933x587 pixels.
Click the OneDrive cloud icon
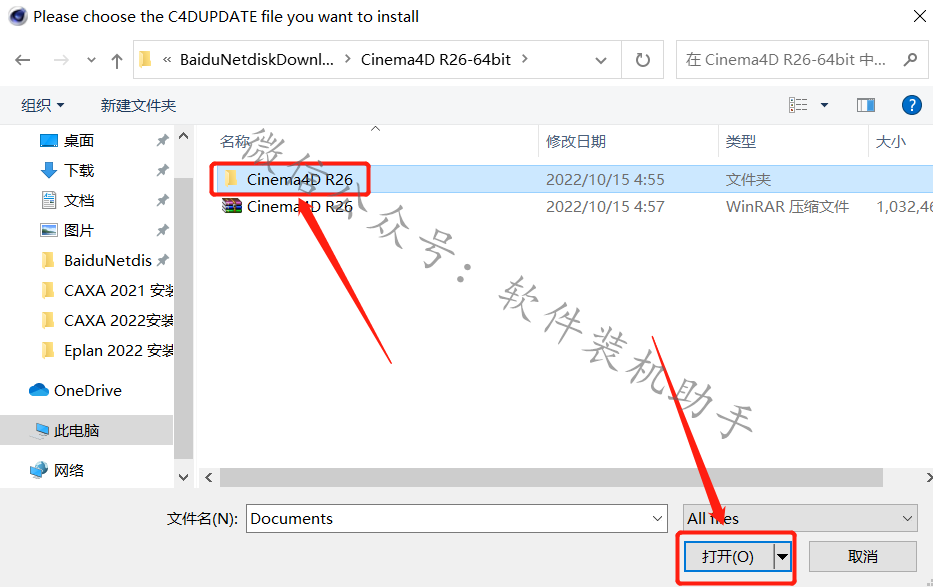click(39, 390)
